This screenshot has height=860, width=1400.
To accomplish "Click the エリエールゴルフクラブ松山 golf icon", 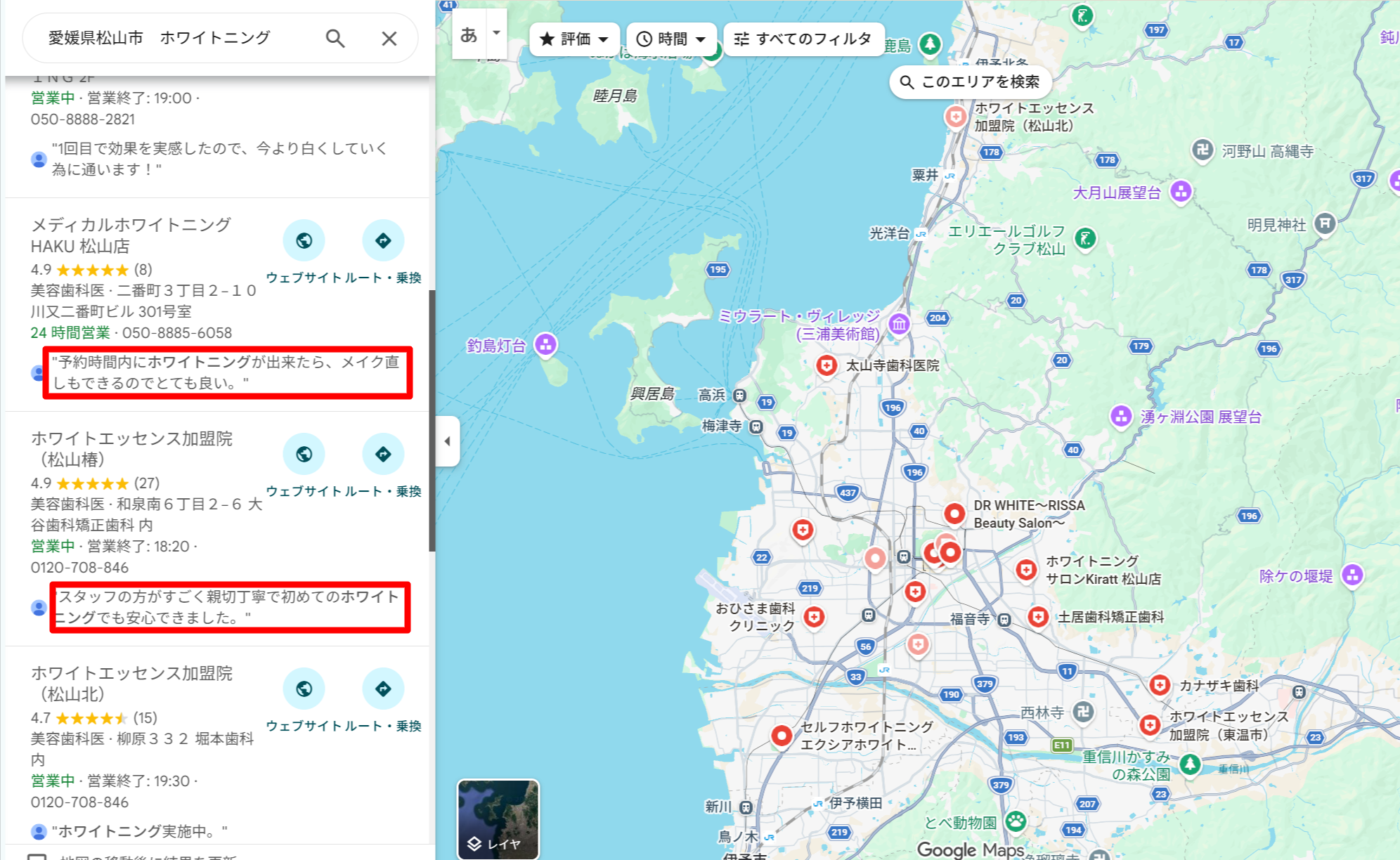I will (x=1086, y=238).
